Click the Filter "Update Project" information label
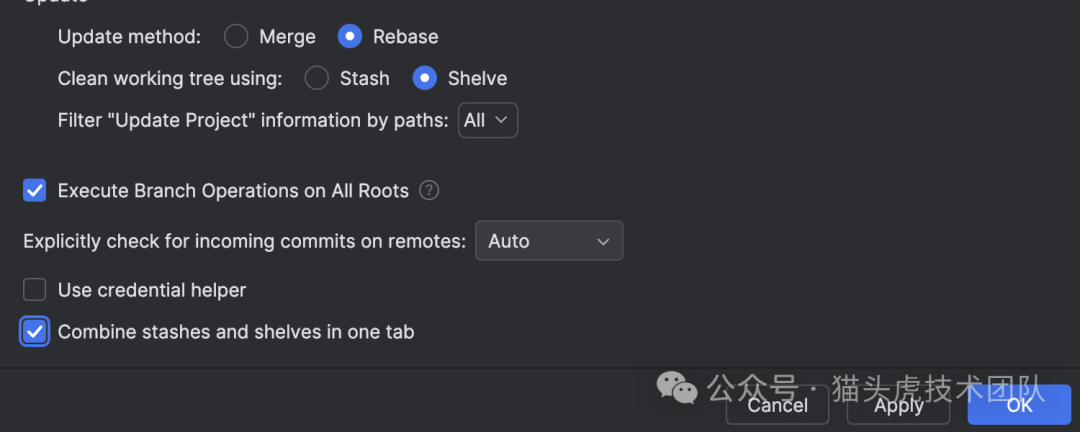 click(x=253, y=120)
